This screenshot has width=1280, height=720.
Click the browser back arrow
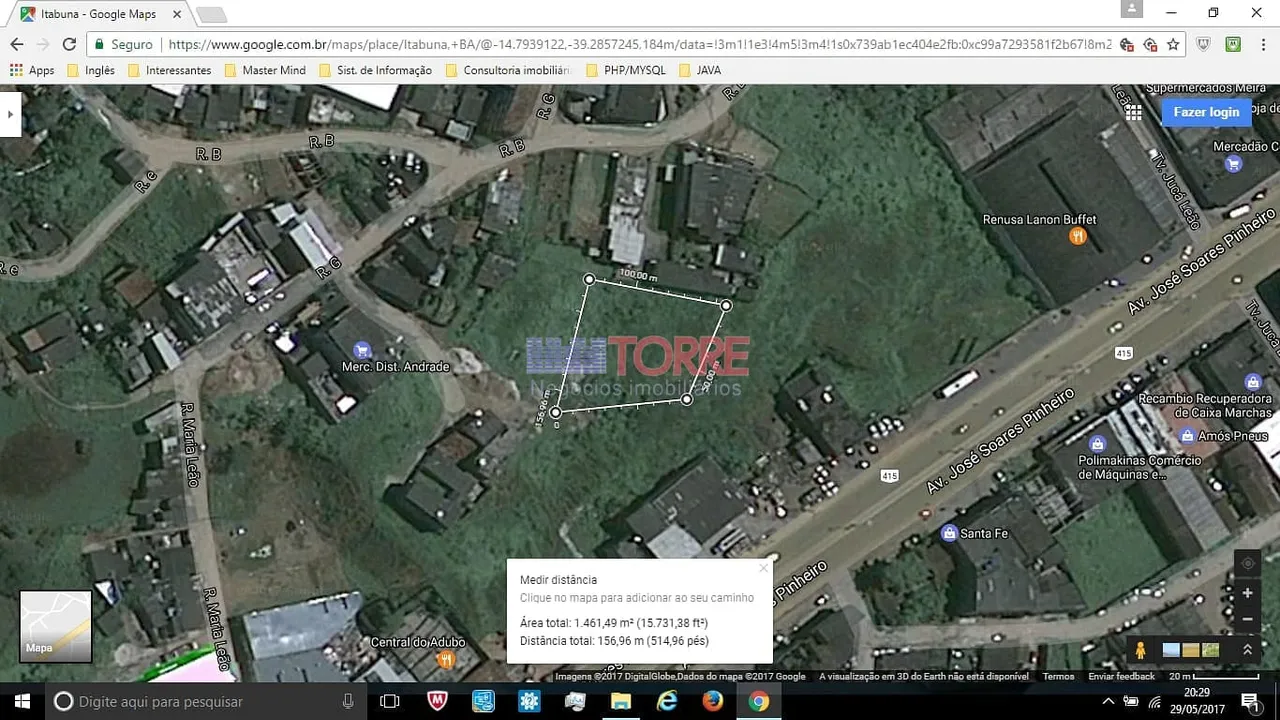16,44
